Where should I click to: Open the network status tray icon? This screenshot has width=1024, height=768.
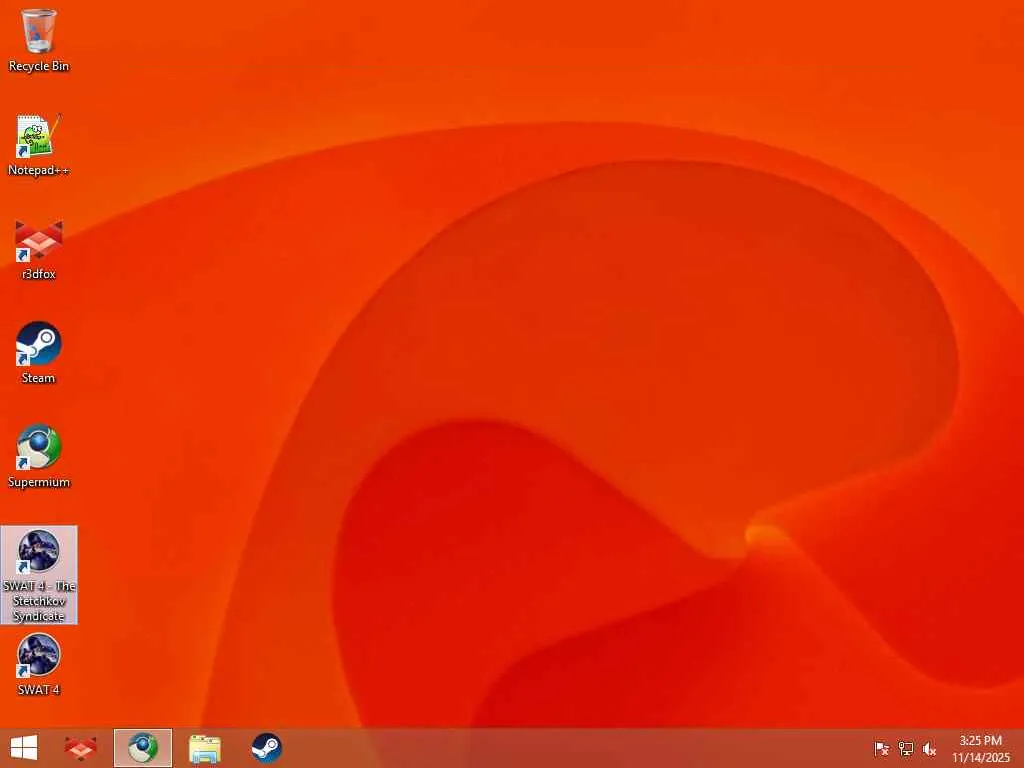[x=906, y=749]
